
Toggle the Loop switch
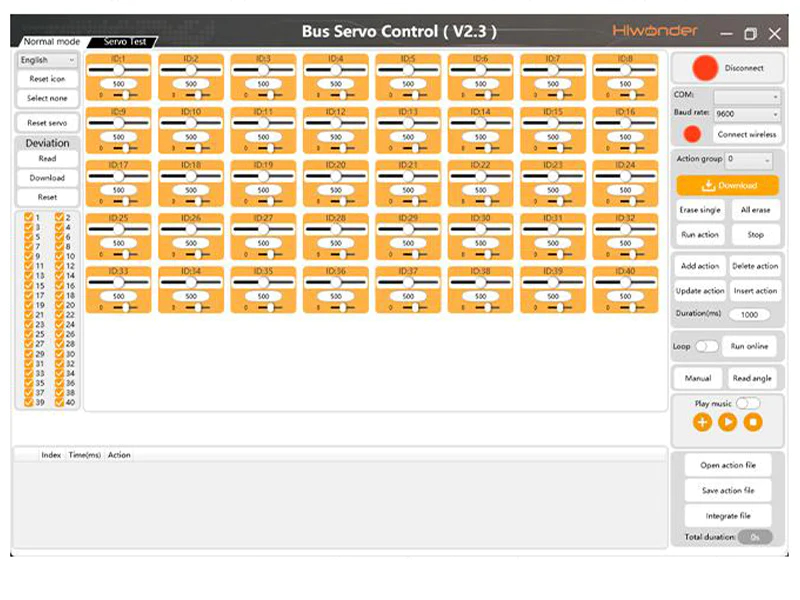click(707, 346)
